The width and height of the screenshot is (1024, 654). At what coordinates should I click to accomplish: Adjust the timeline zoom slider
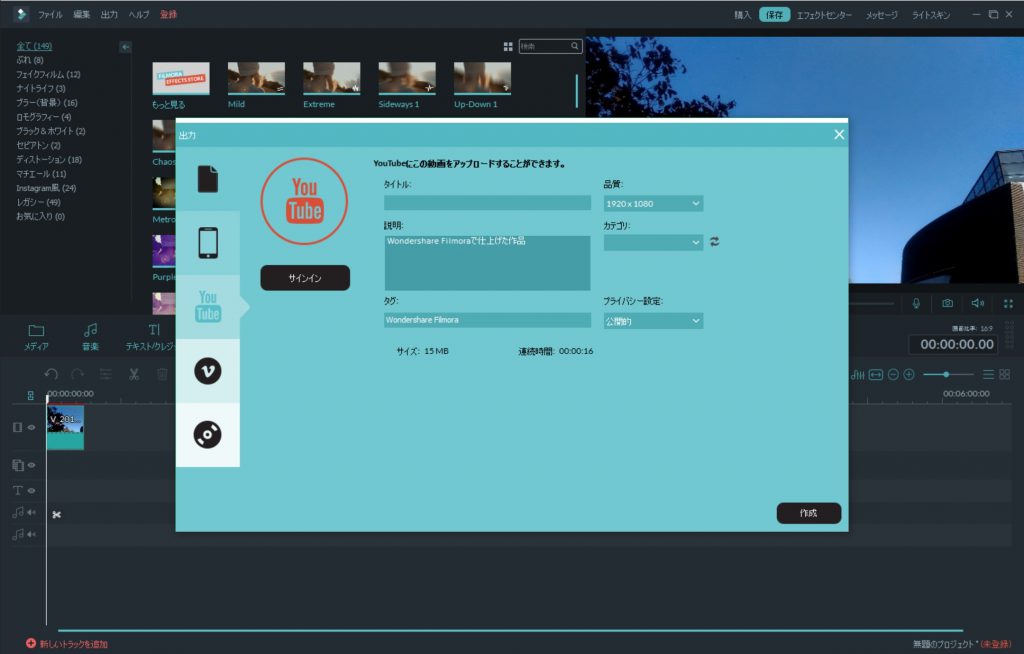948,374
